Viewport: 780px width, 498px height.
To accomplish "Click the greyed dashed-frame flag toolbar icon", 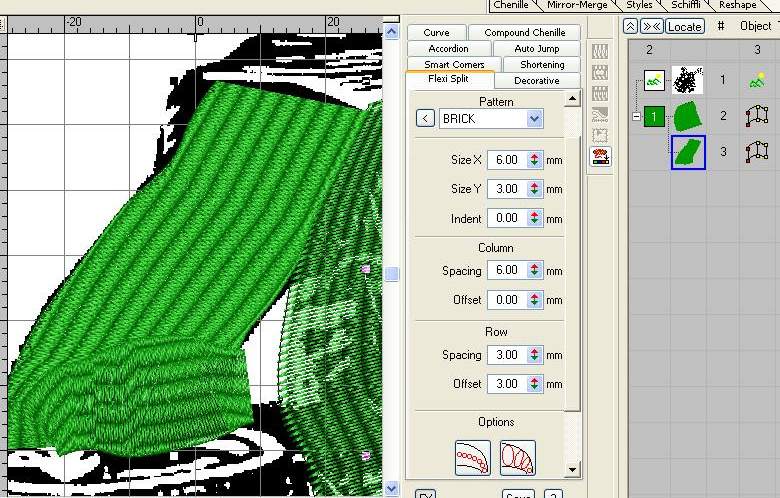I will click(x=600, y=136).
